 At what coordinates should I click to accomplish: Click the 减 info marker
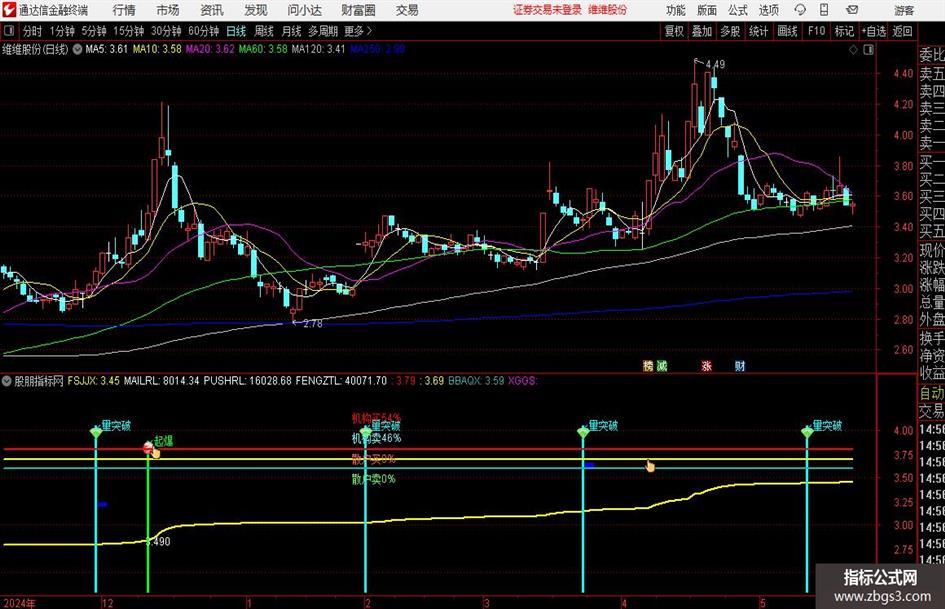point(661,365)
